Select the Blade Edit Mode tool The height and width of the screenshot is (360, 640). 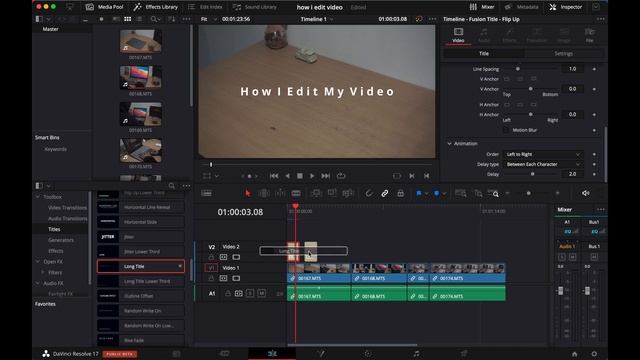(x=296, y=193)
